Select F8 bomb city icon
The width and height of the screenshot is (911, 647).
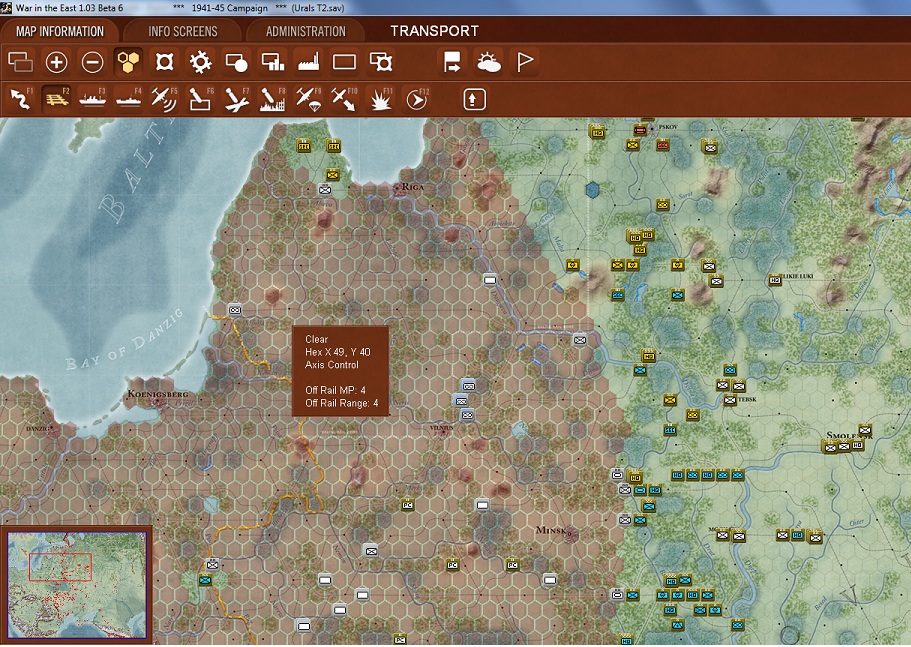pos(272,99)
